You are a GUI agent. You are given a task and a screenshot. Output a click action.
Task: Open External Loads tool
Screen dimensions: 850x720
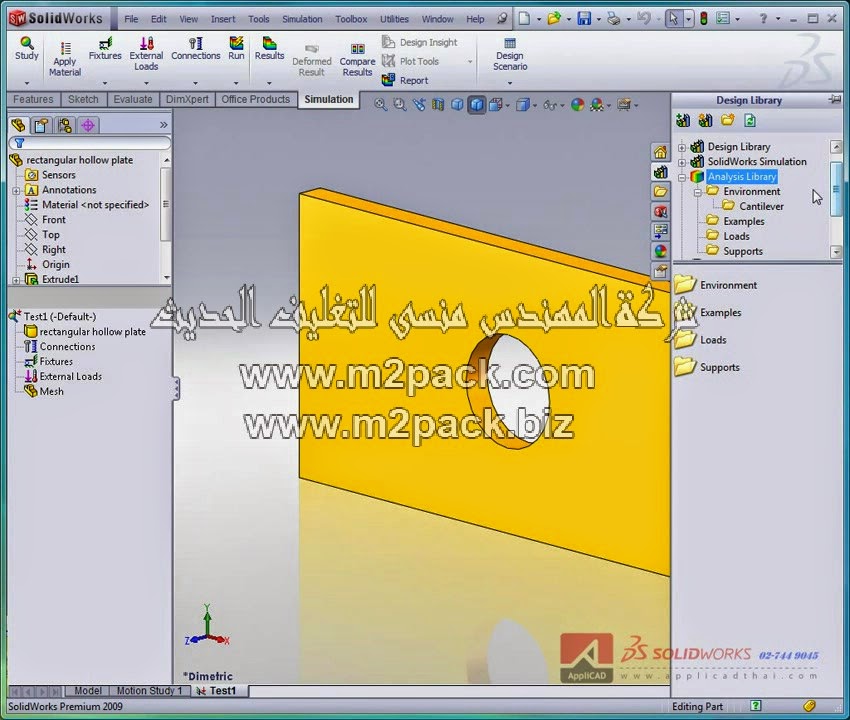(x=146, y=54)
